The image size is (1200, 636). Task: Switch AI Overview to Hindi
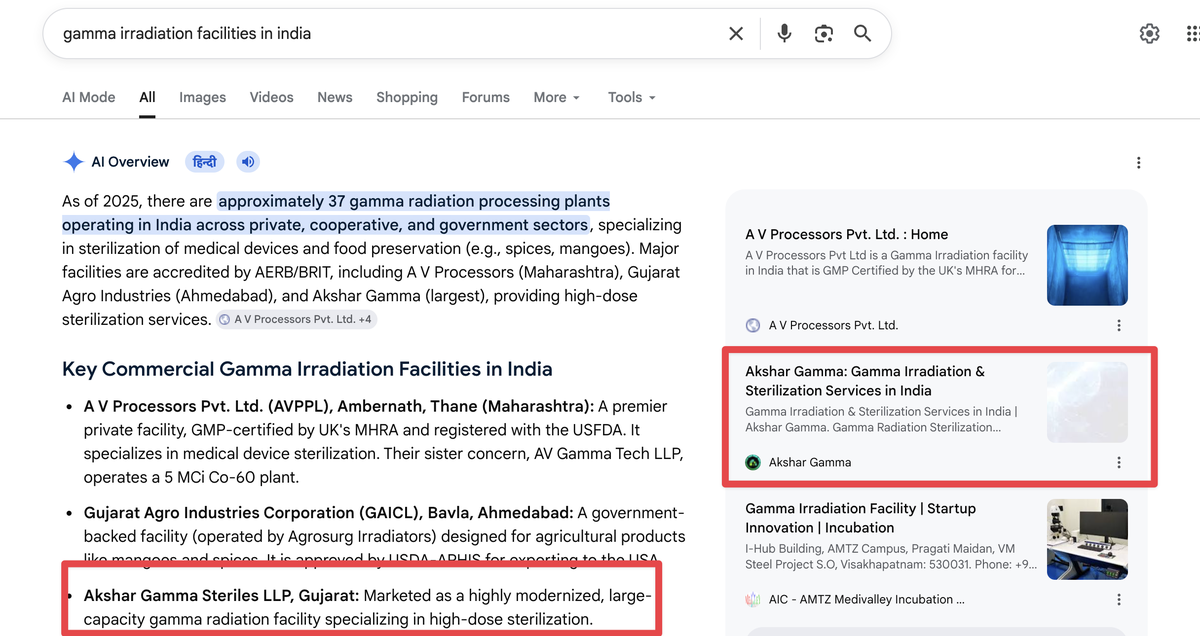204,162
